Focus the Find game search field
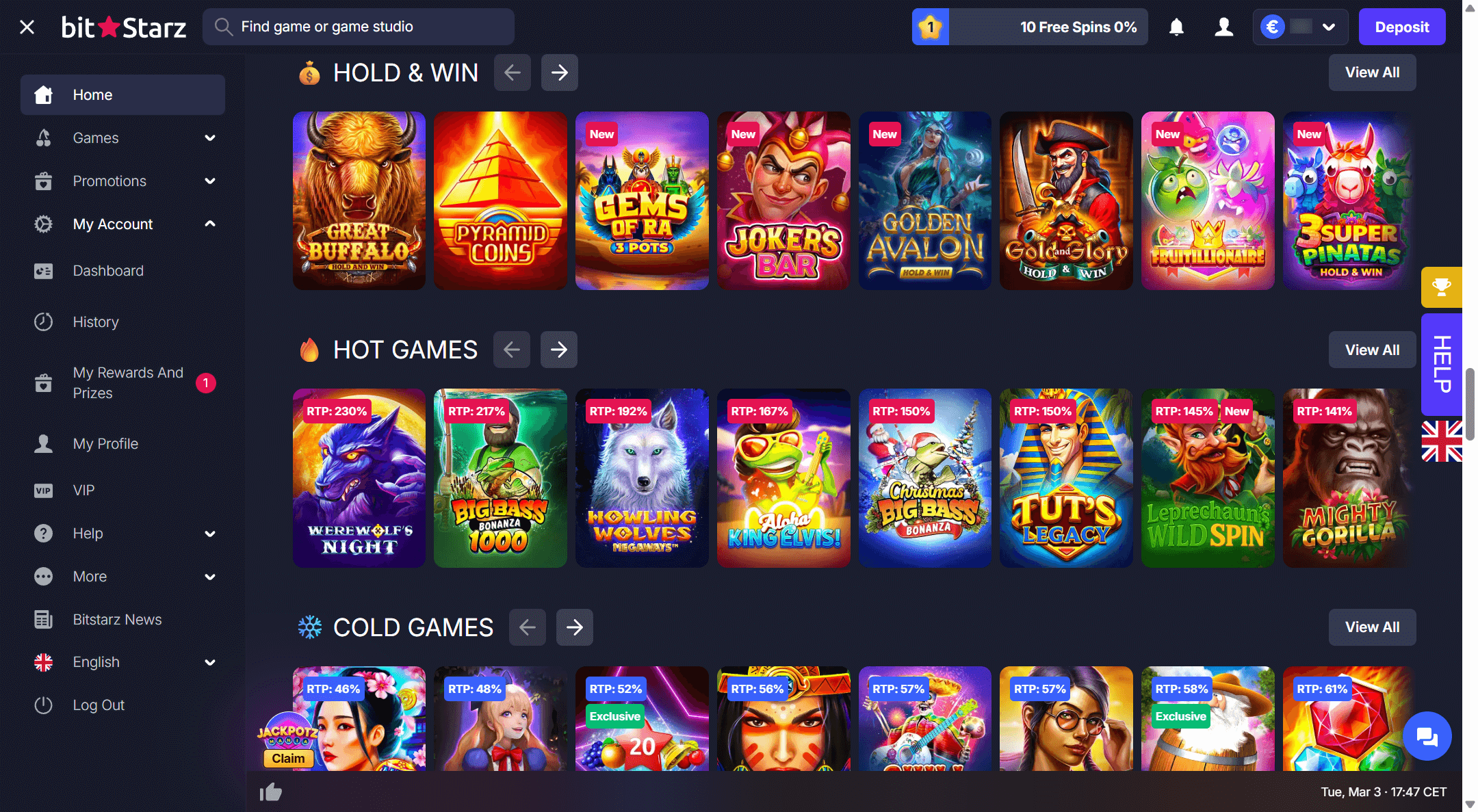This screenshot has height=812, width=1478. pos(359,27)
